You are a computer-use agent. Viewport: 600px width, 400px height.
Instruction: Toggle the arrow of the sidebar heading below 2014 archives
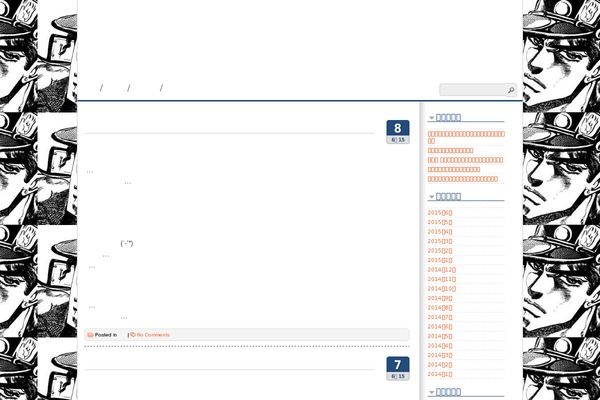coord(432,392)
